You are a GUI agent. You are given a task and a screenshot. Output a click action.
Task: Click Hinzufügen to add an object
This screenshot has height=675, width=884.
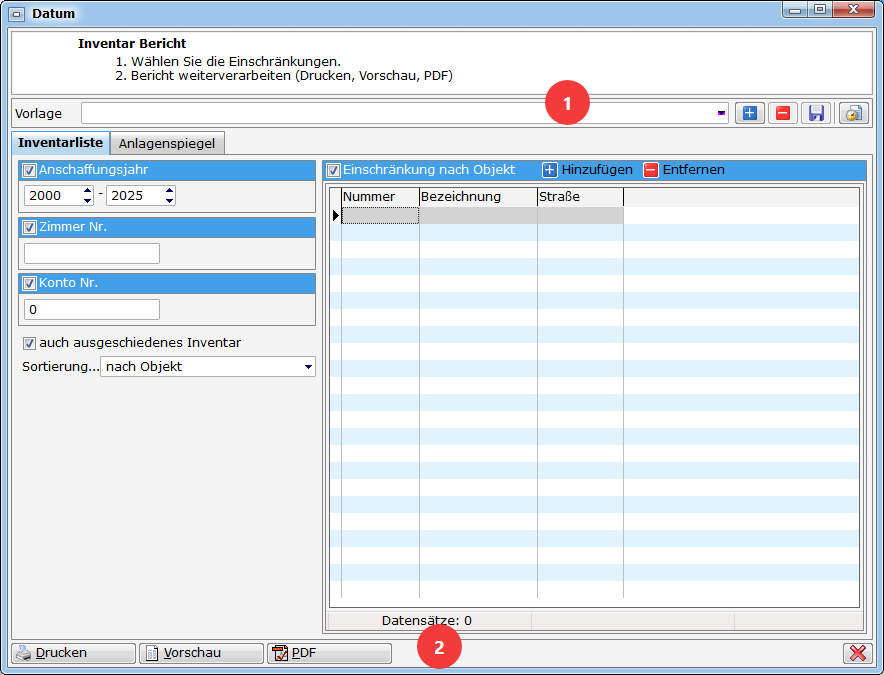[x=587, y=170]
